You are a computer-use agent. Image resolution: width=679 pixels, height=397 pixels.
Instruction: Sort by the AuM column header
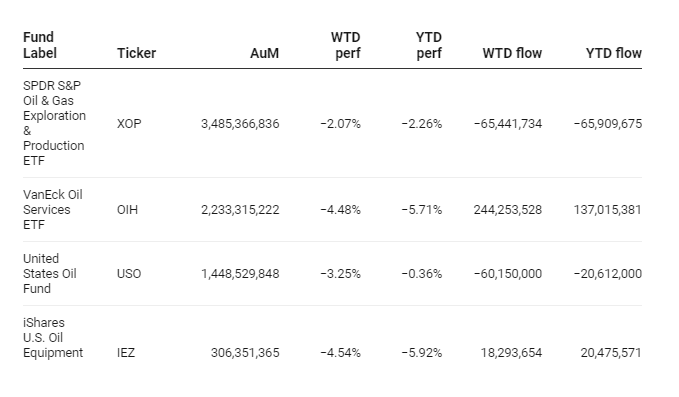pos(264,53)
